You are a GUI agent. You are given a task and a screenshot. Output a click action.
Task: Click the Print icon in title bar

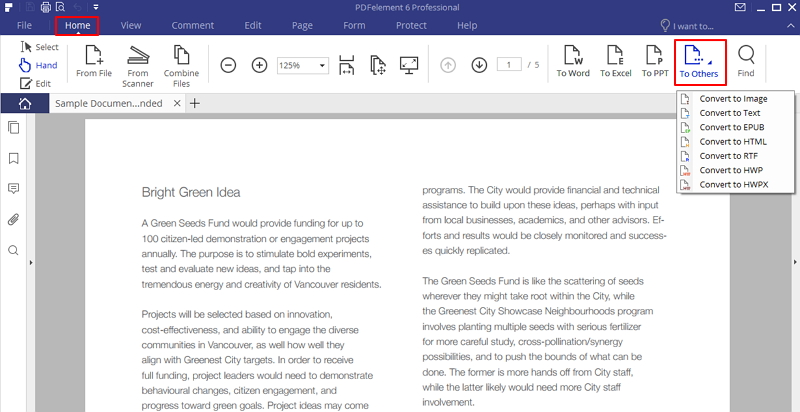point(45,7)
